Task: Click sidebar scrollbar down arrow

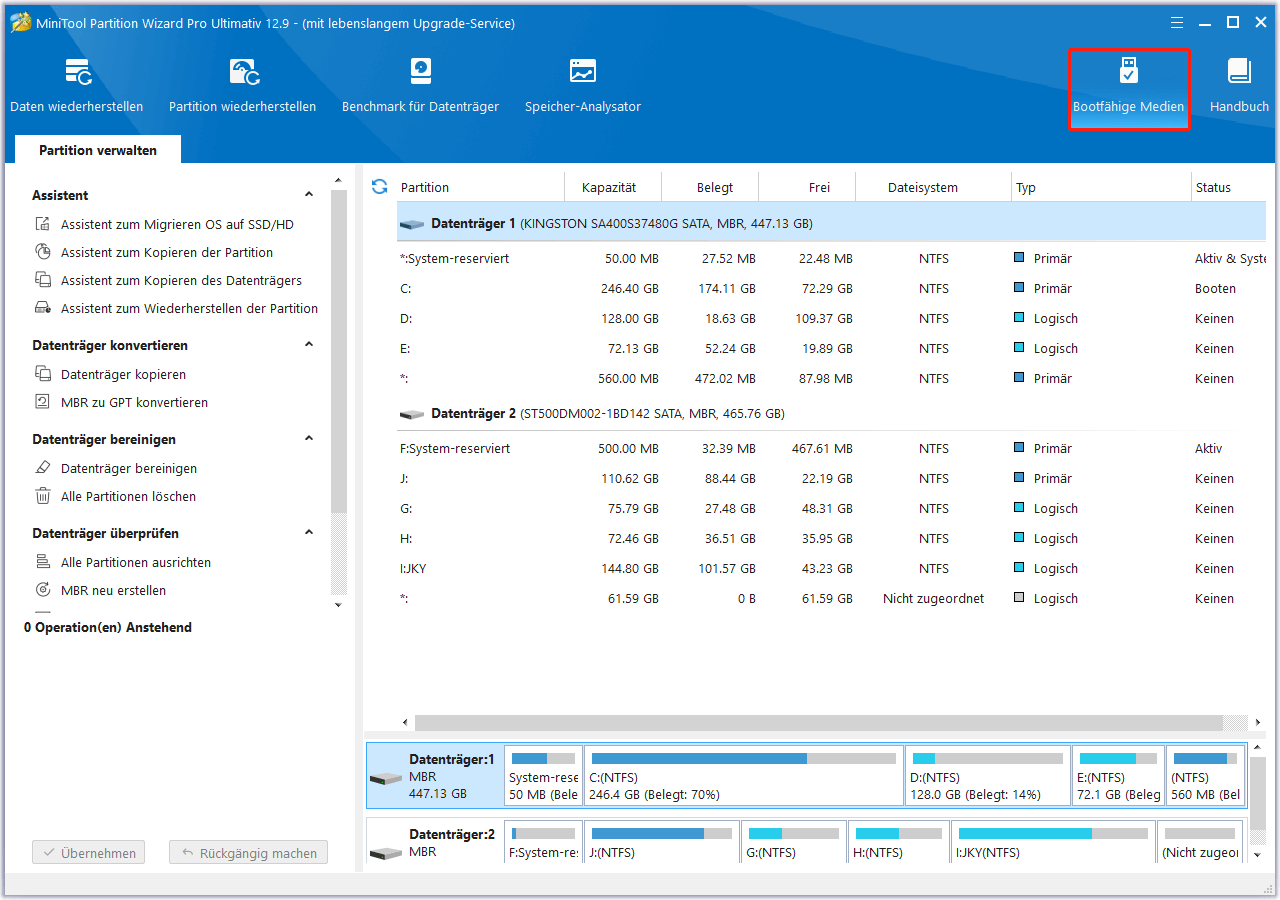Action: (x=338, y=605)
